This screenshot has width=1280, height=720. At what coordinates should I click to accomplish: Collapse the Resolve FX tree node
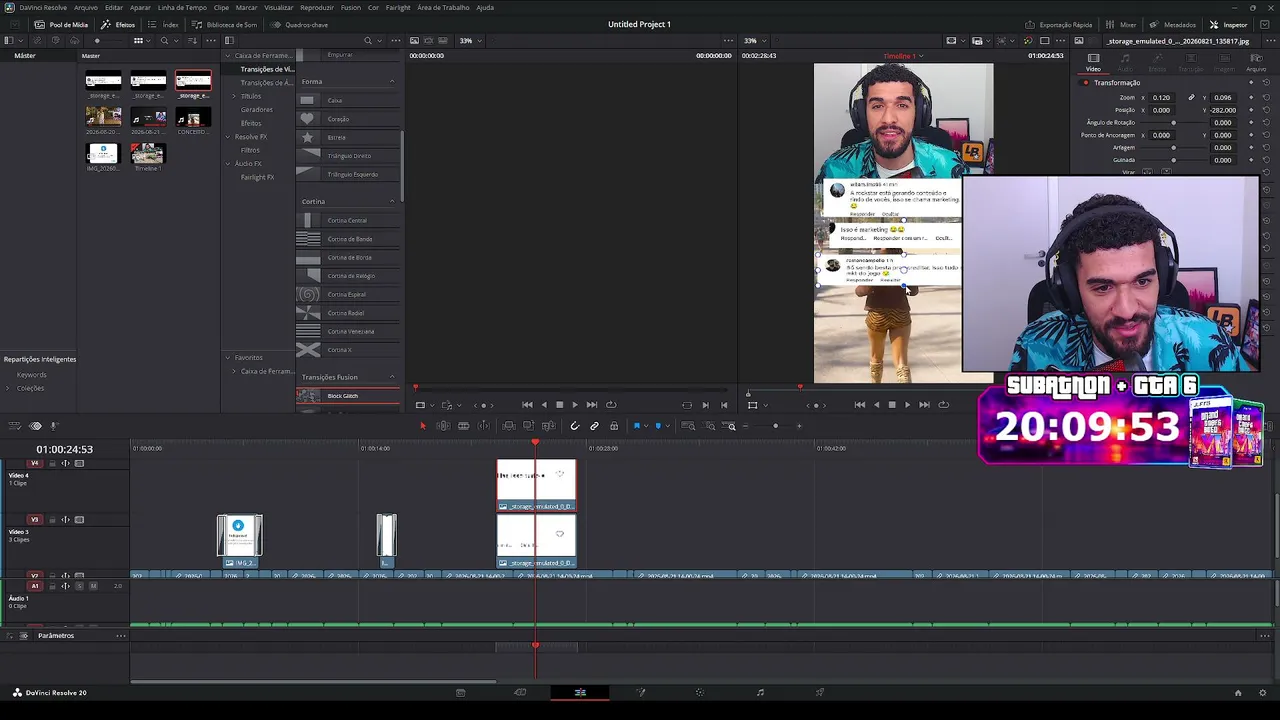pyautogui.click(x=228, y=136)
